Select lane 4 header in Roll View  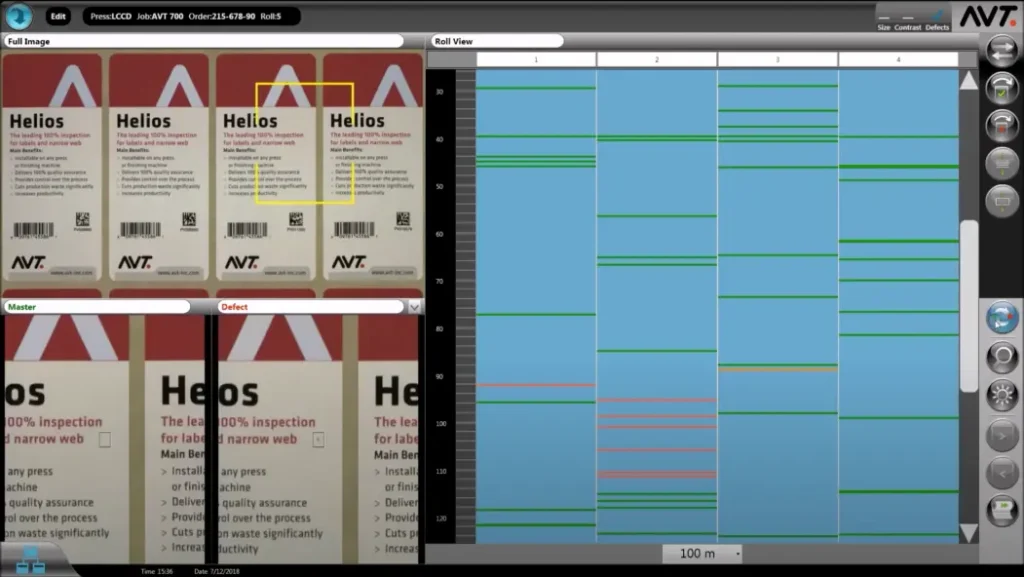pos(899,59)
